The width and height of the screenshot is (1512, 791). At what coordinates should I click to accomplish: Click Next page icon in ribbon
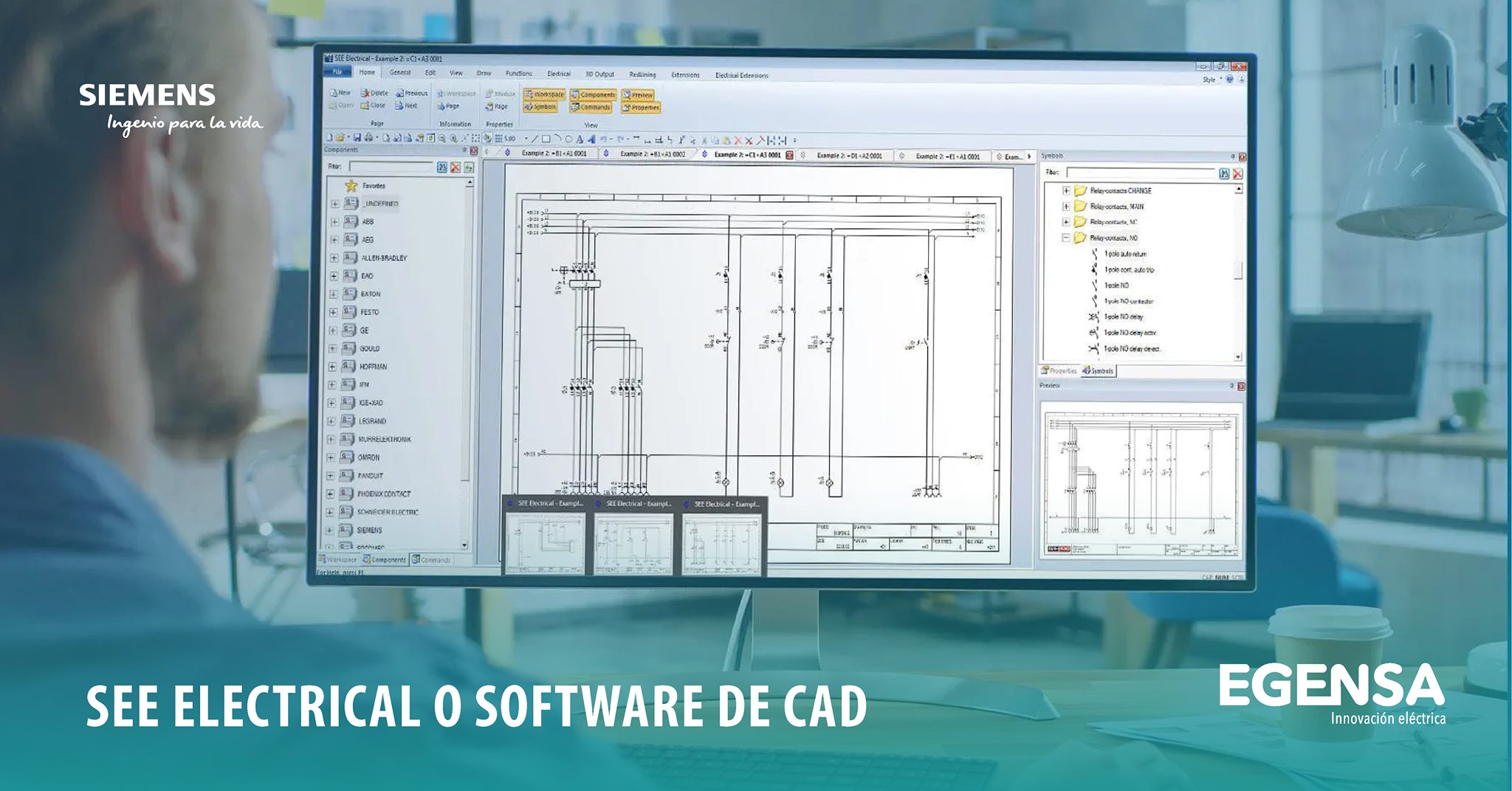(399, 106)
